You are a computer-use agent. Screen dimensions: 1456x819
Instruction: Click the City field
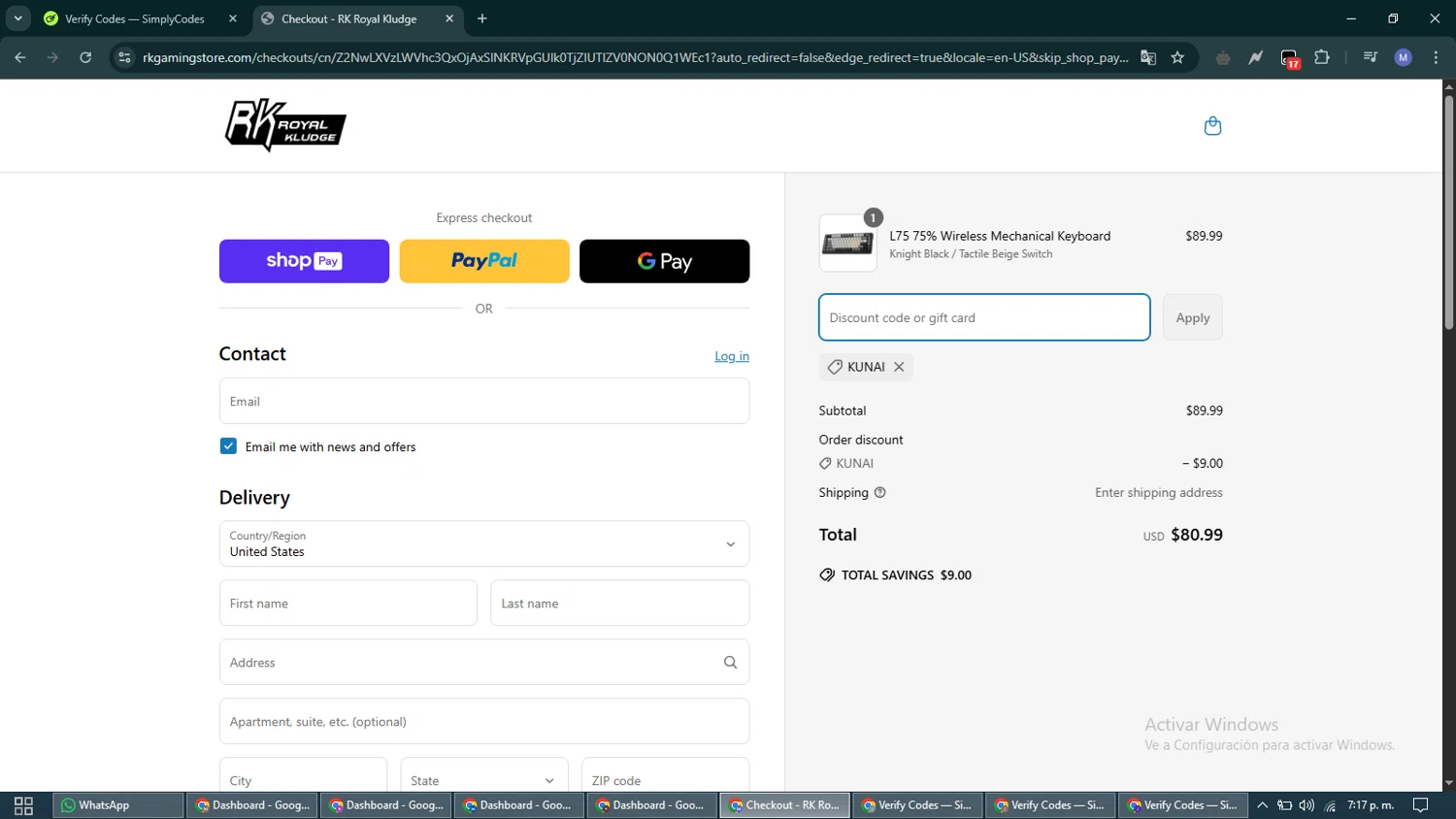click(x=303, y=779)
